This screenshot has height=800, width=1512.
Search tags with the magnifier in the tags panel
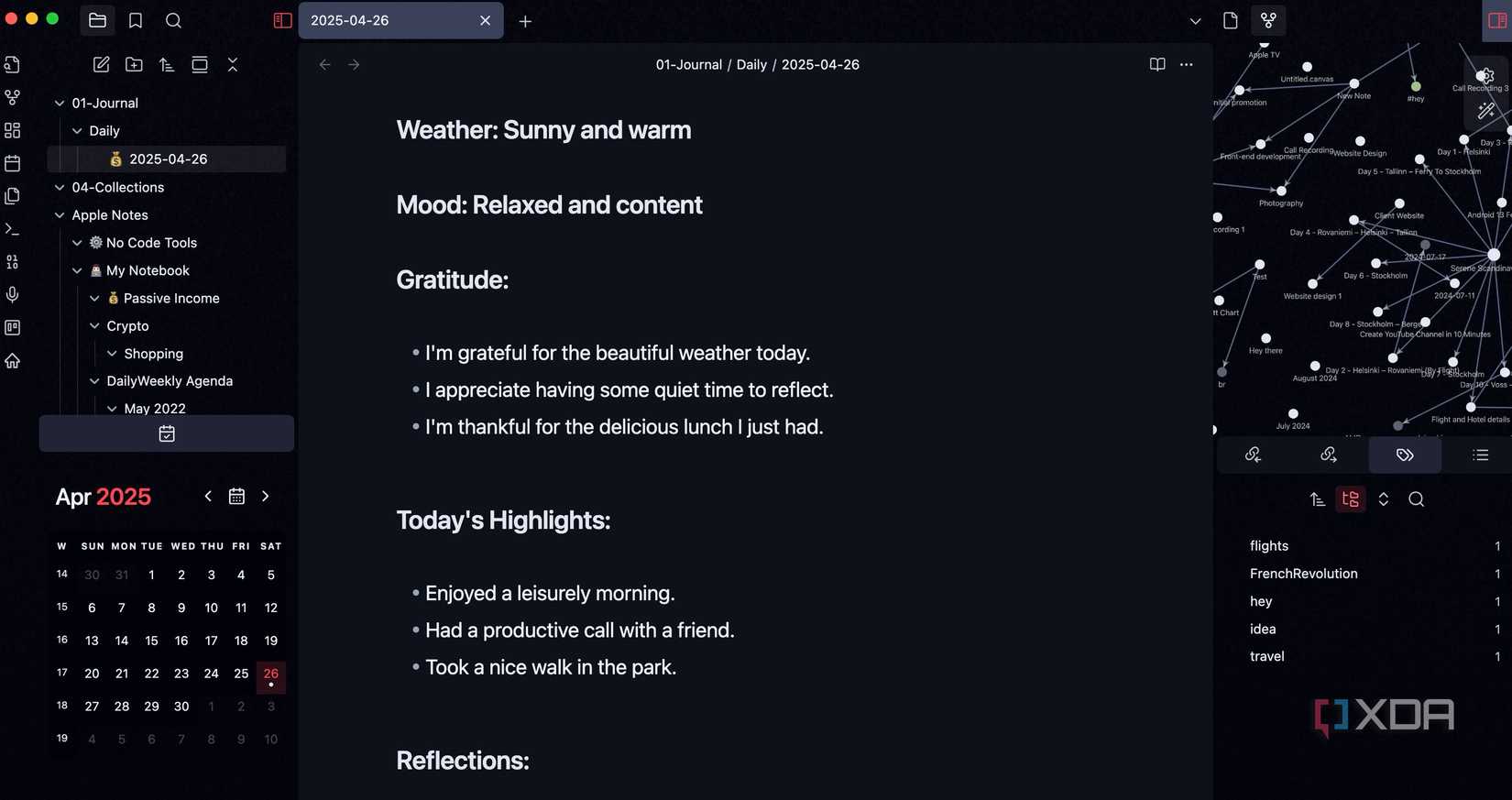click(1417, 499)
